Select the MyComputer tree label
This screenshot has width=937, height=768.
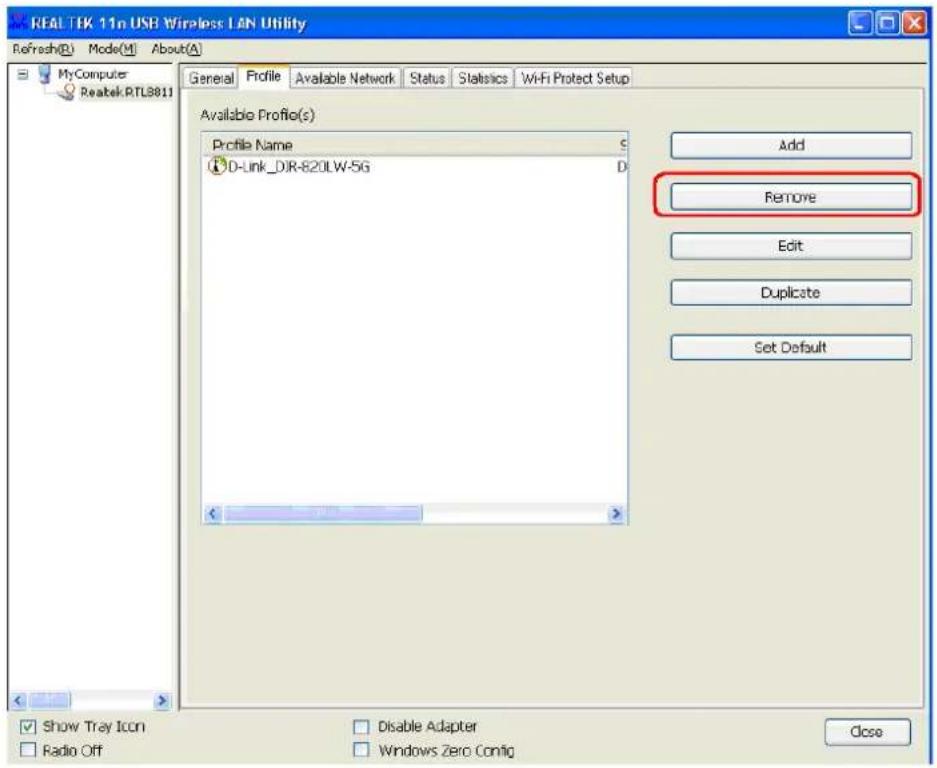tap(93, 74)
